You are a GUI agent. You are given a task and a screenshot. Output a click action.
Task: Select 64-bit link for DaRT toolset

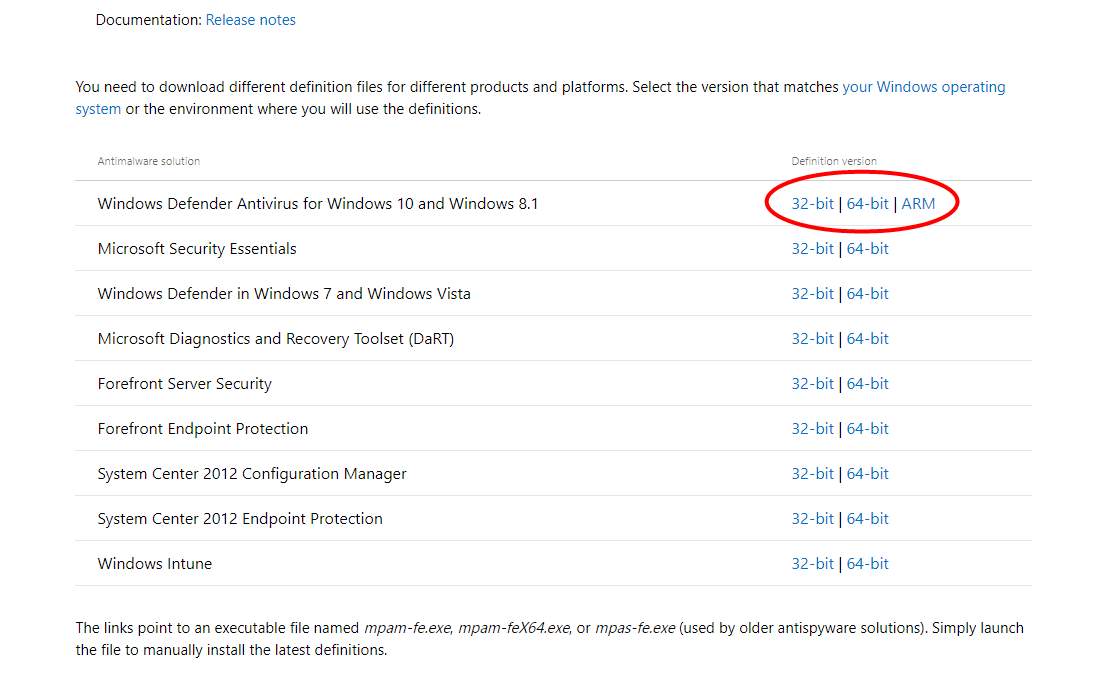[867, 339]
